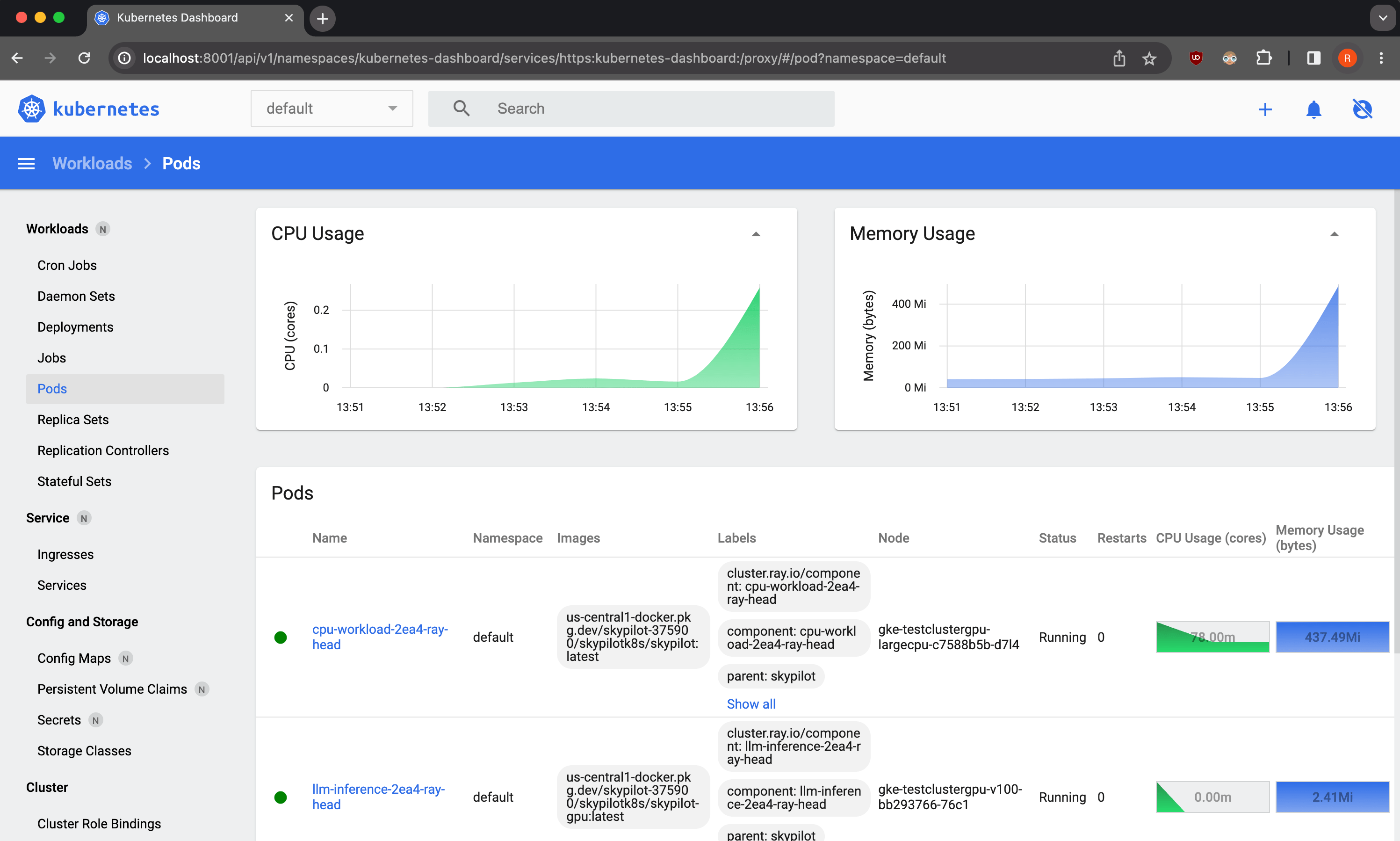Viewport: 1400px width, 841px height.
Task: Open the create new resource plus icon
Action: 1265,109
